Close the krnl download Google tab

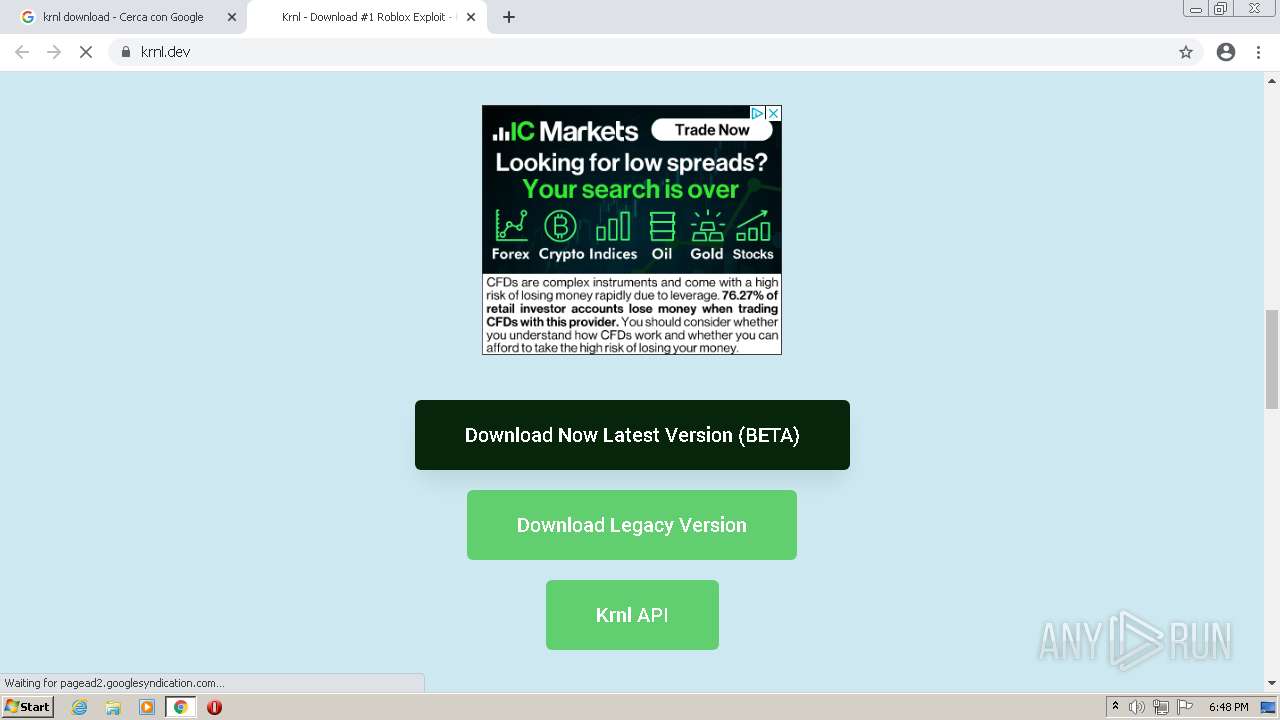tap(232, 17)
